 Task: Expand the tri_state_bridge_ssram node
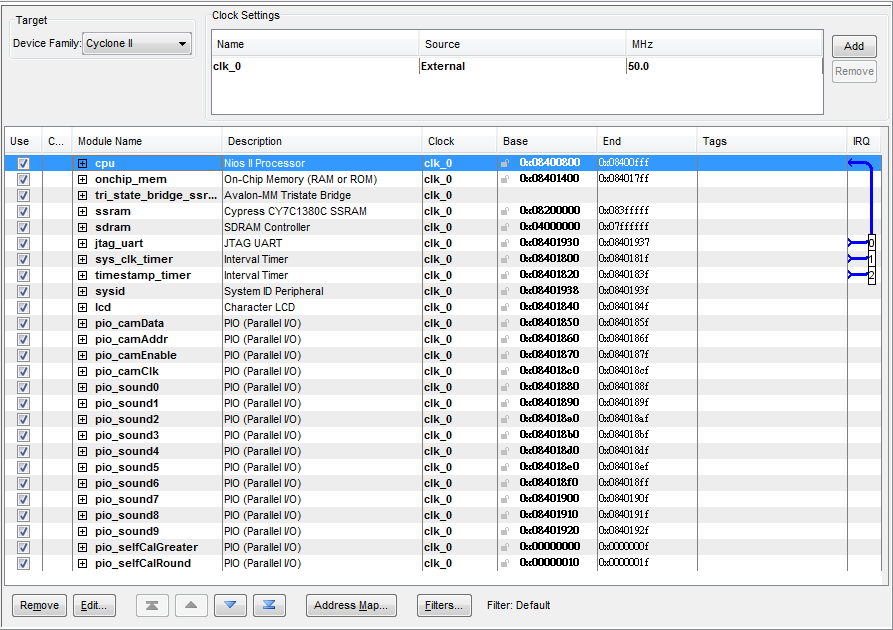pos(83,195)
